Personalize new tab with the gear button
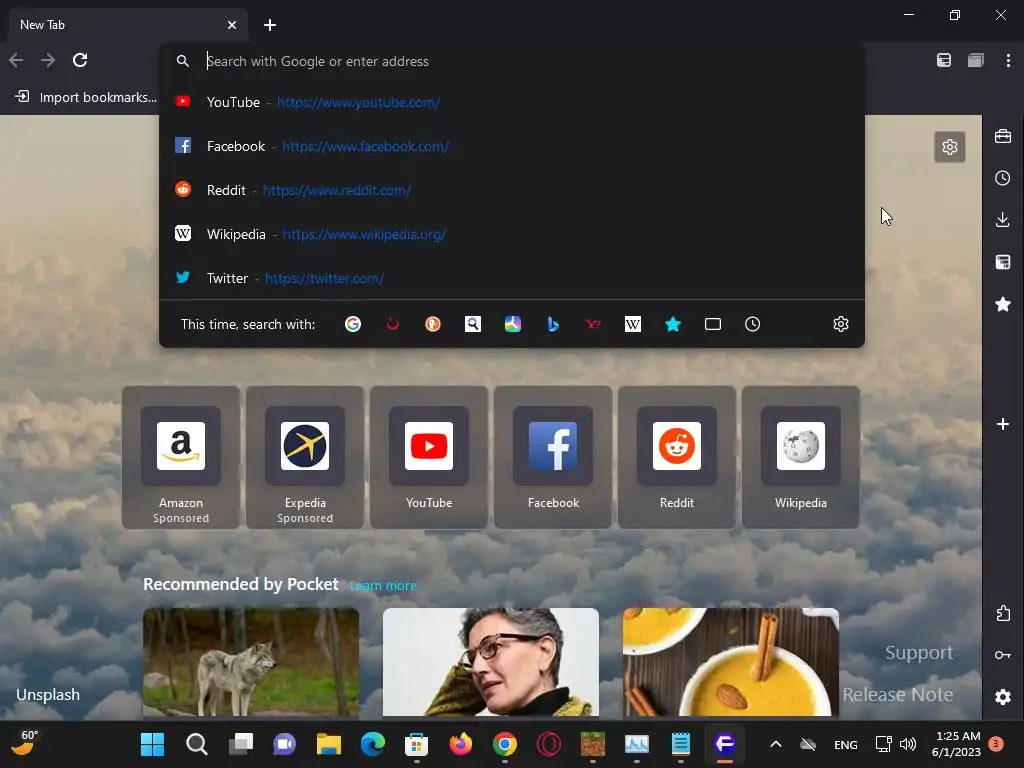The height and width of the screenshot is (768, 1024). pos(950,147)
